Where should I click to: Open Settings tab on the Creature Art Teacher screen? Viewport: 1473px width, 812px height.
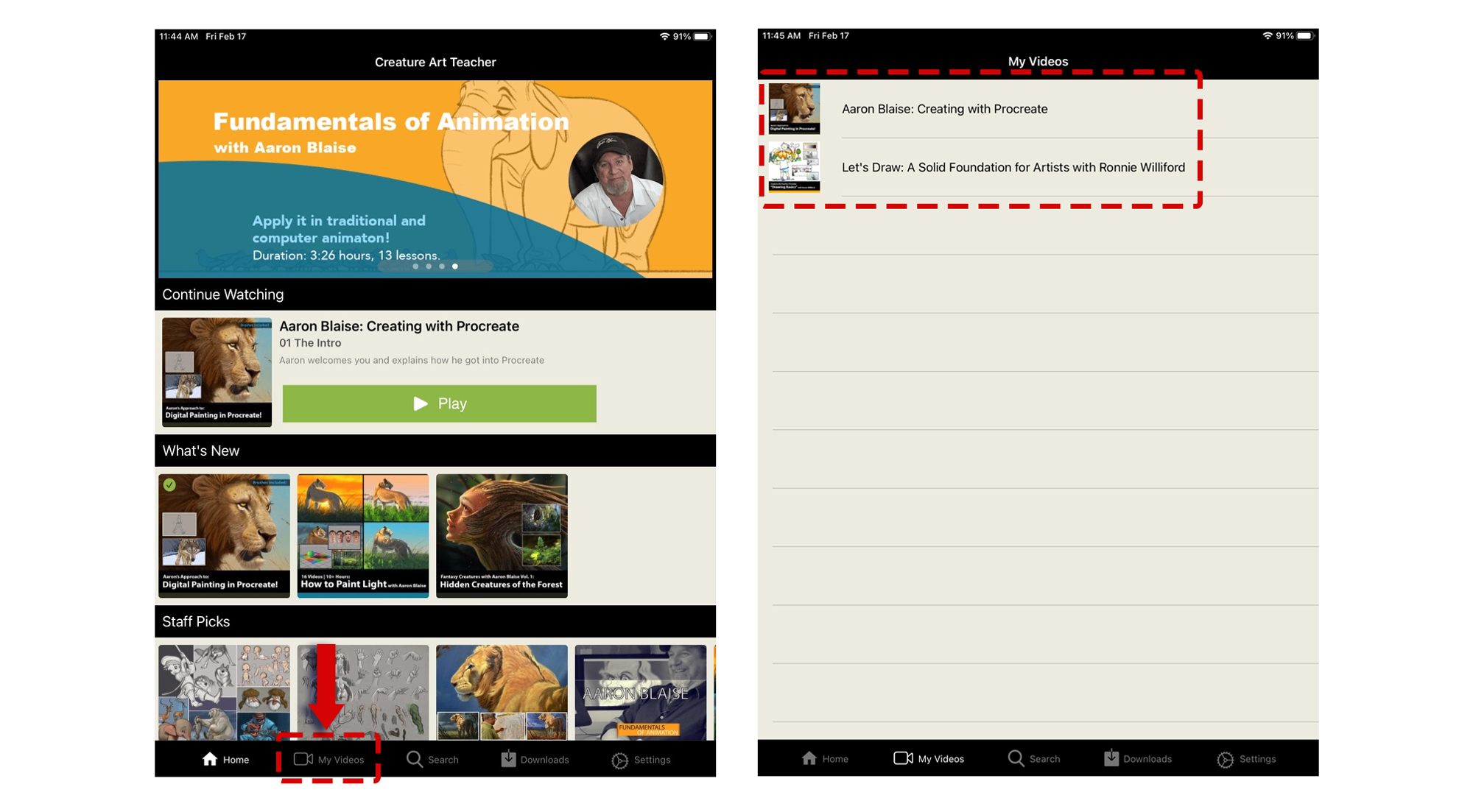point(641,760)
